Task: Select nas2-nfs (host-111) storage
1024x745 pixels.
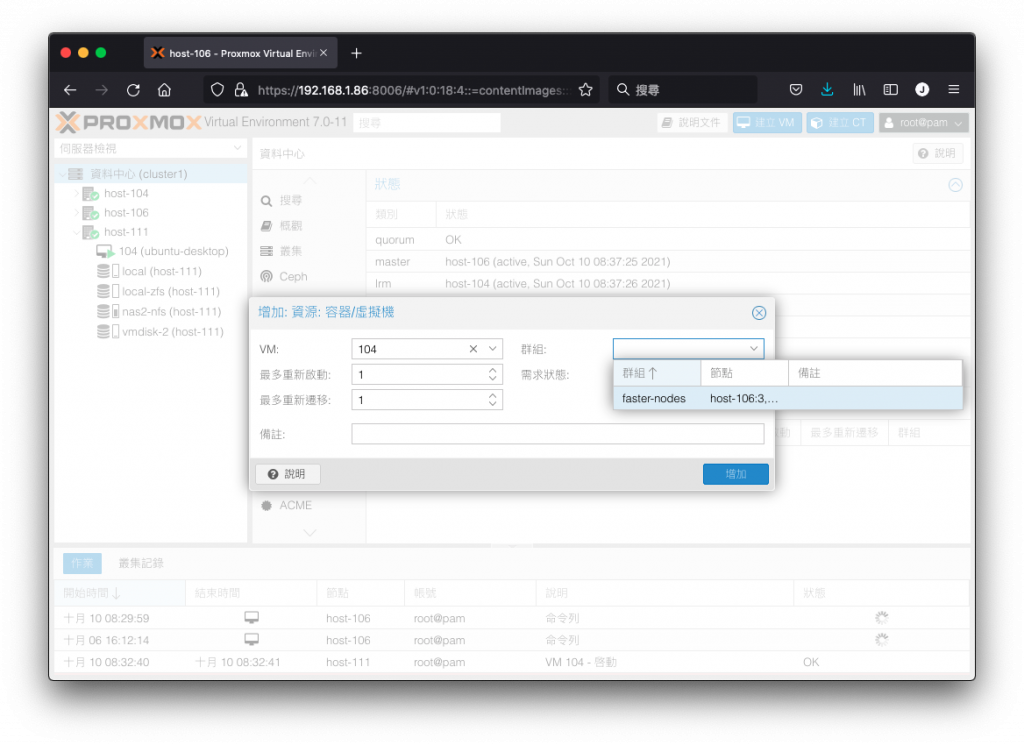Action: 171,312
